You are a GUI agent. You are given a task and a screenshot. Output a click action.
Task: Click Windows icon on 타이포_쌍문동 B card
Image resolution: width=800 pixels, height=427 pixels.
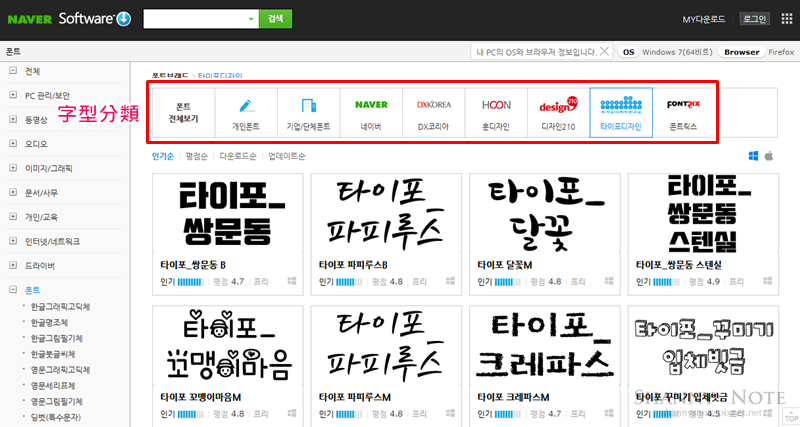[x=292, y=281]
